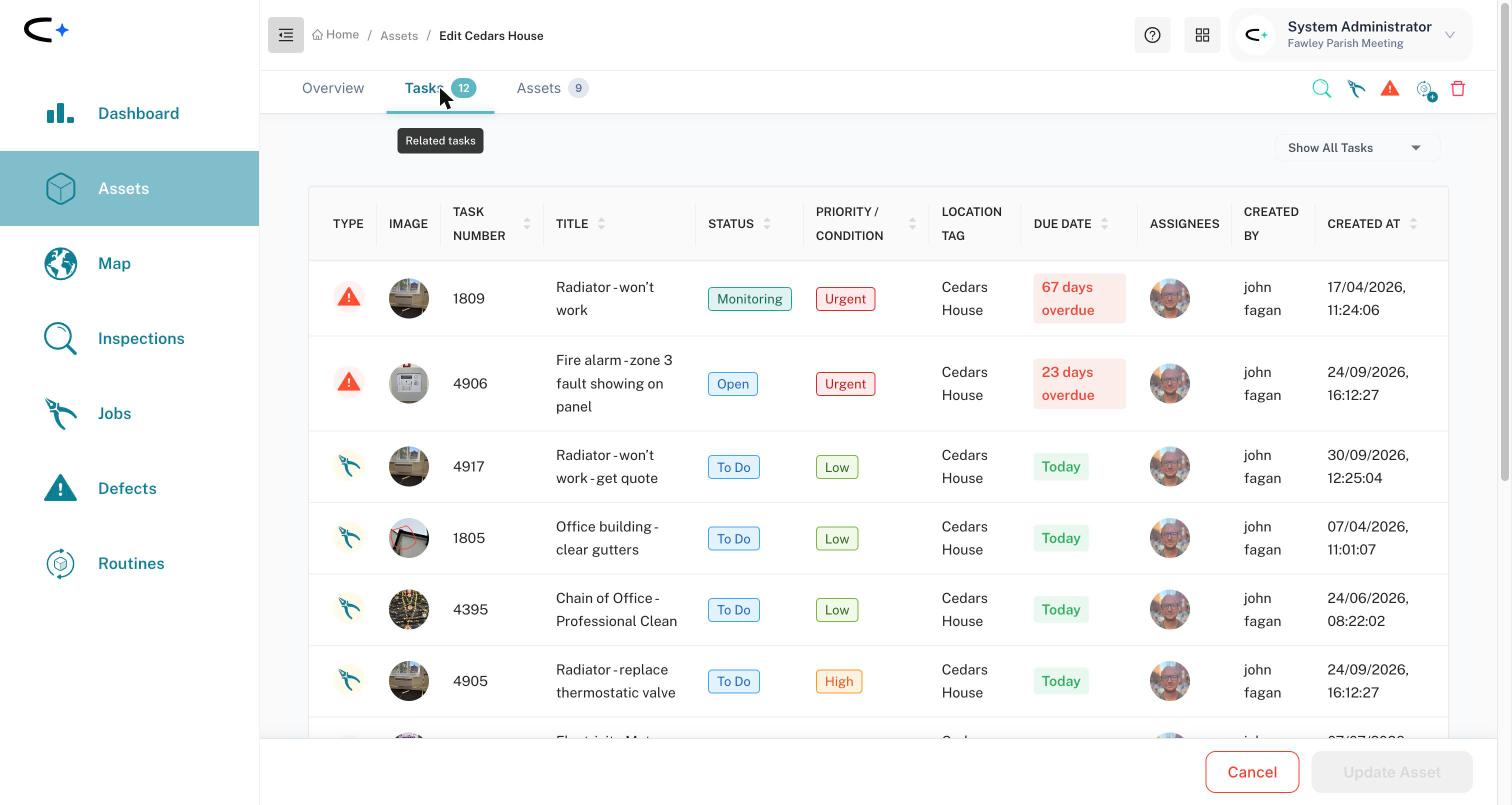Sort by Title column
This screenshot has height=805, width=1512.
tap(601, 224)
